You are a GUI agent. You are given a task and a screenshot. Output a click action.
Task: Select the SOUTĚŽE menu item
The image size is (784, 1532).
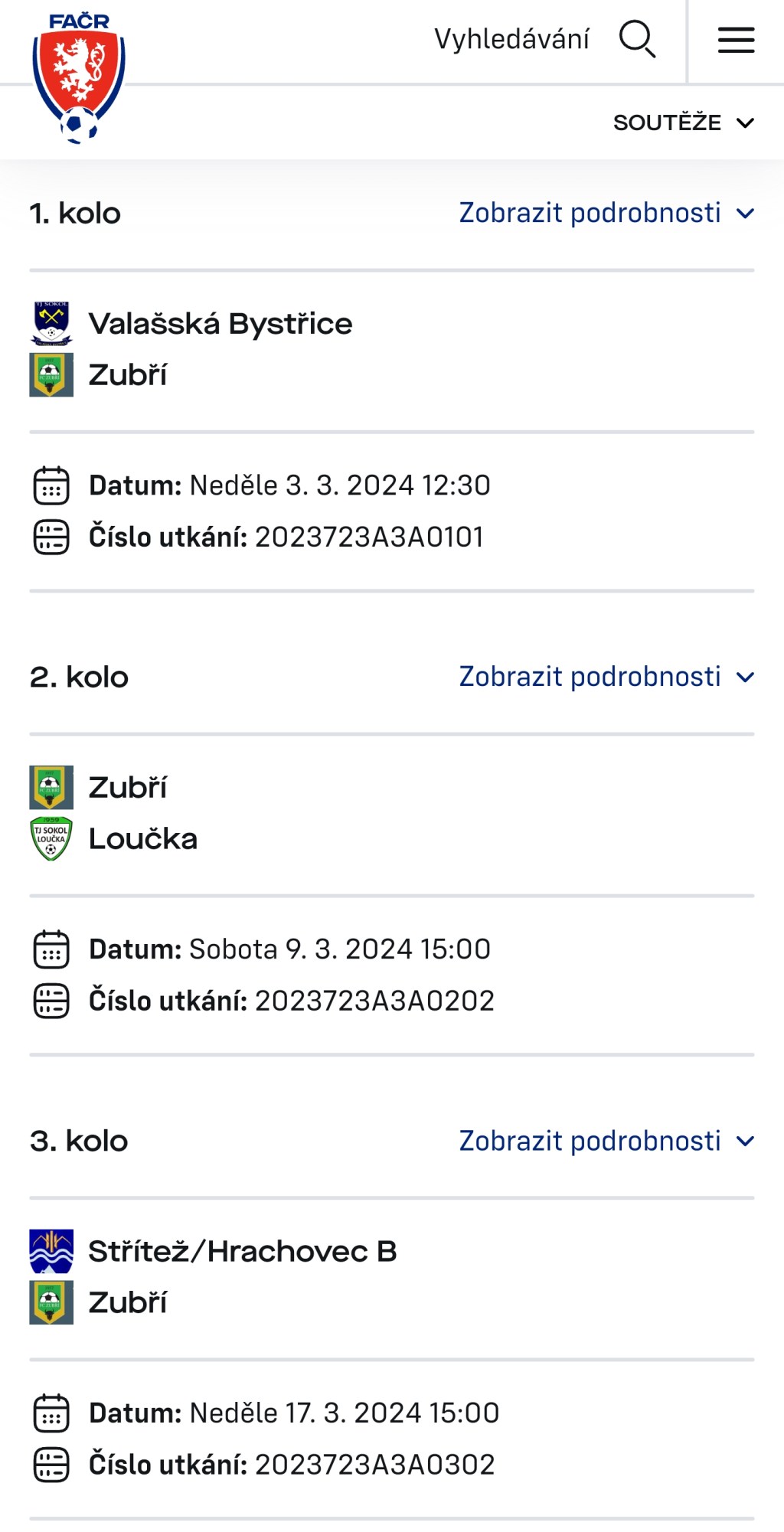666,122
